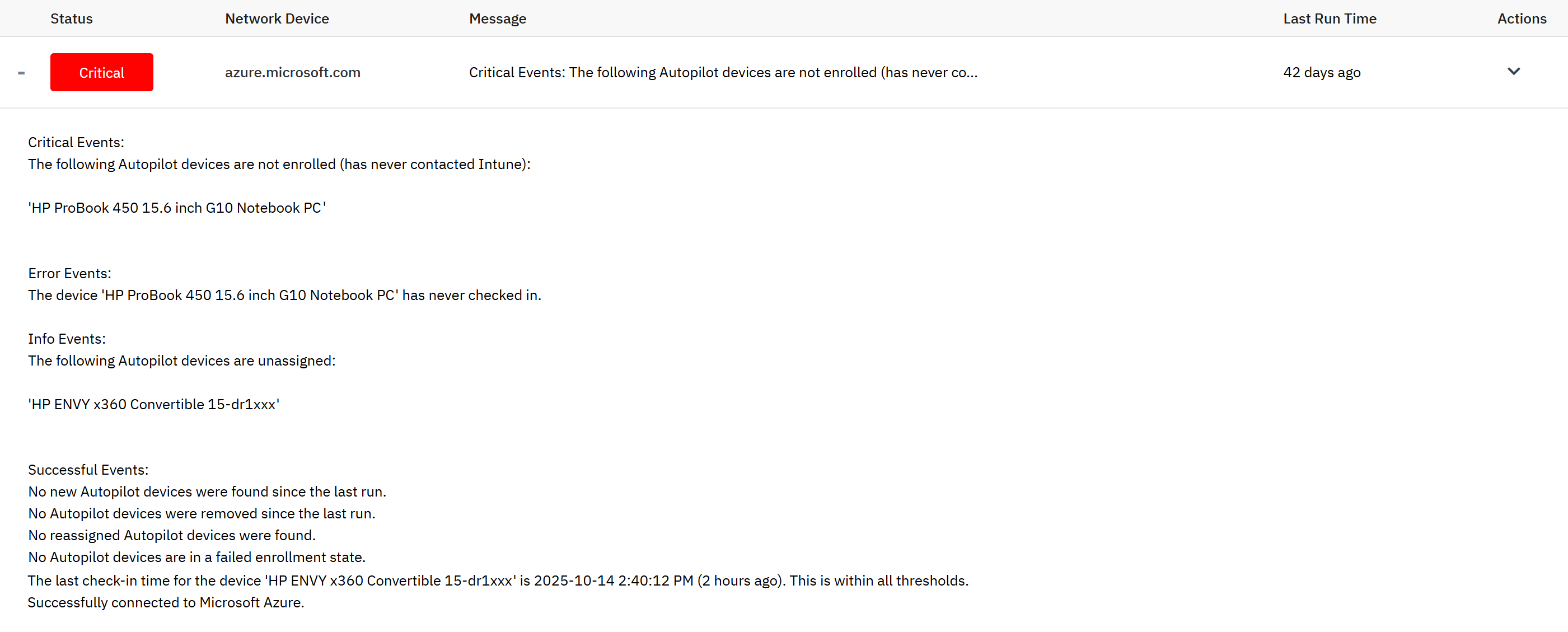This screenshot has height=632, width=1568.
Task: Click 'Successfully connected to Microsoft Azure' line
Action: point(166,603)
